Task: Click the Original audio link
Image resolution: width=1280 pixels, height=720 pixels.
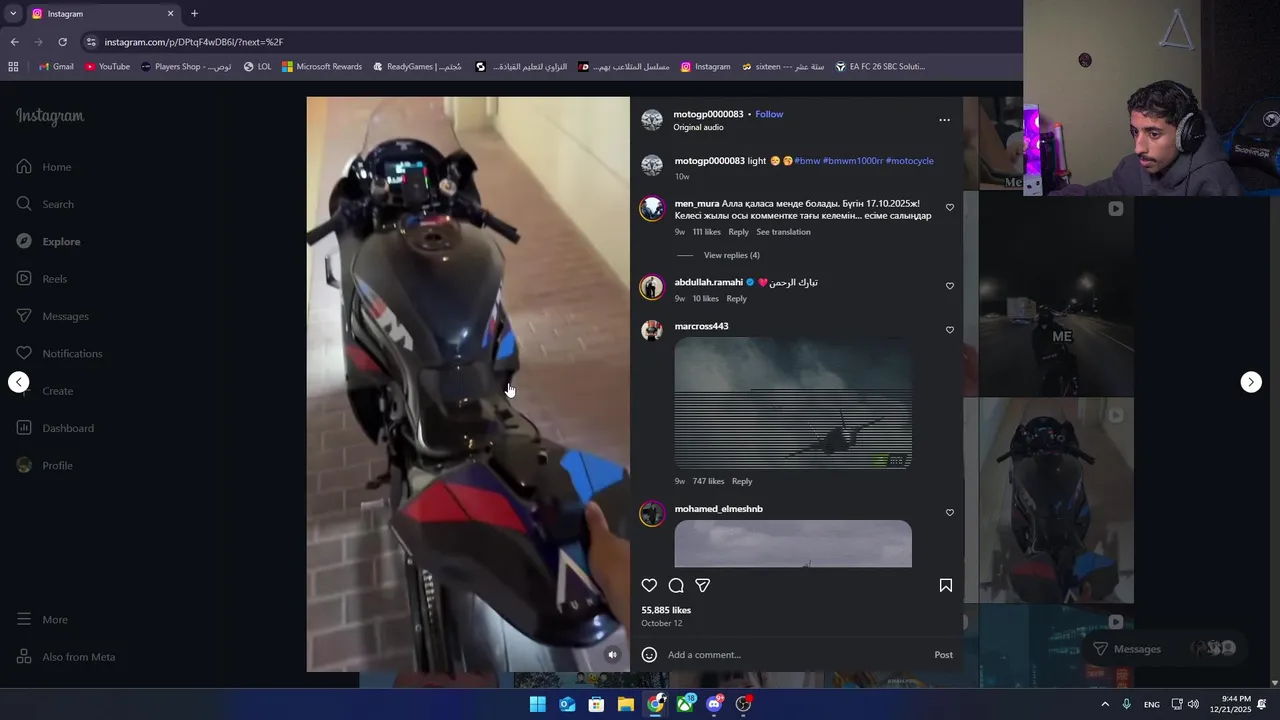Action: point(698,127)
